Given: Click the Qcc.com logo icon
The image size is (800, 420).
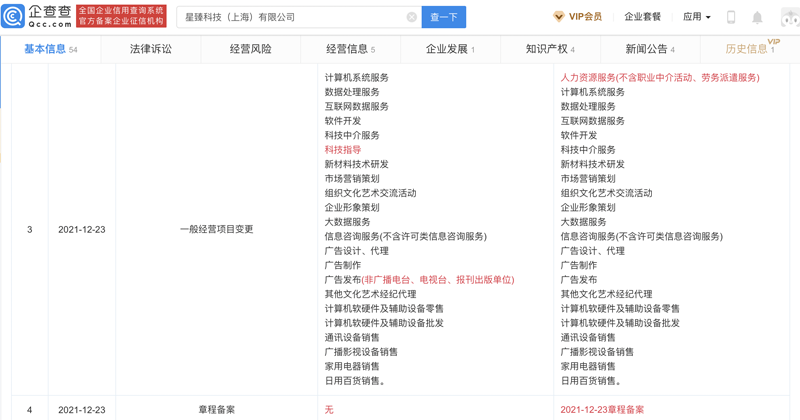Looking at the screenshot, I should point(13,16).
